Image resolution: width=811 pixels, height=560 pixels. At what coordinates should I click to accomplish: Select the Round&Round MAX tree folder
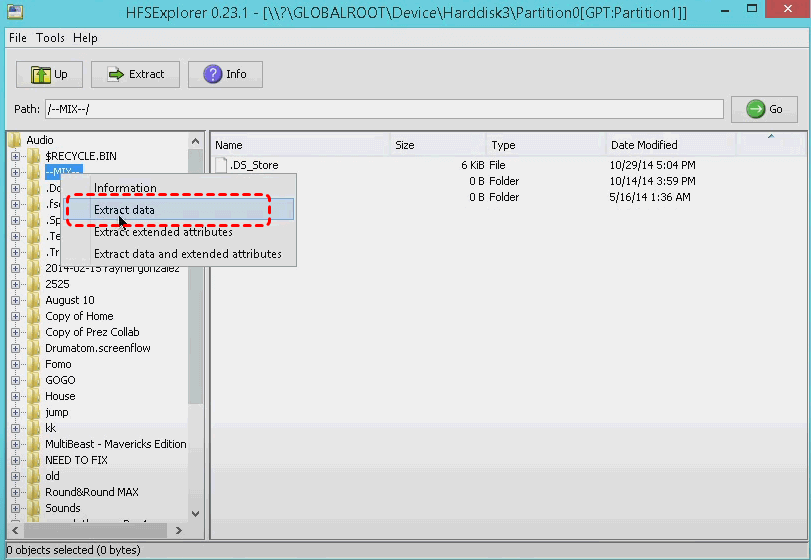[91, 492]
